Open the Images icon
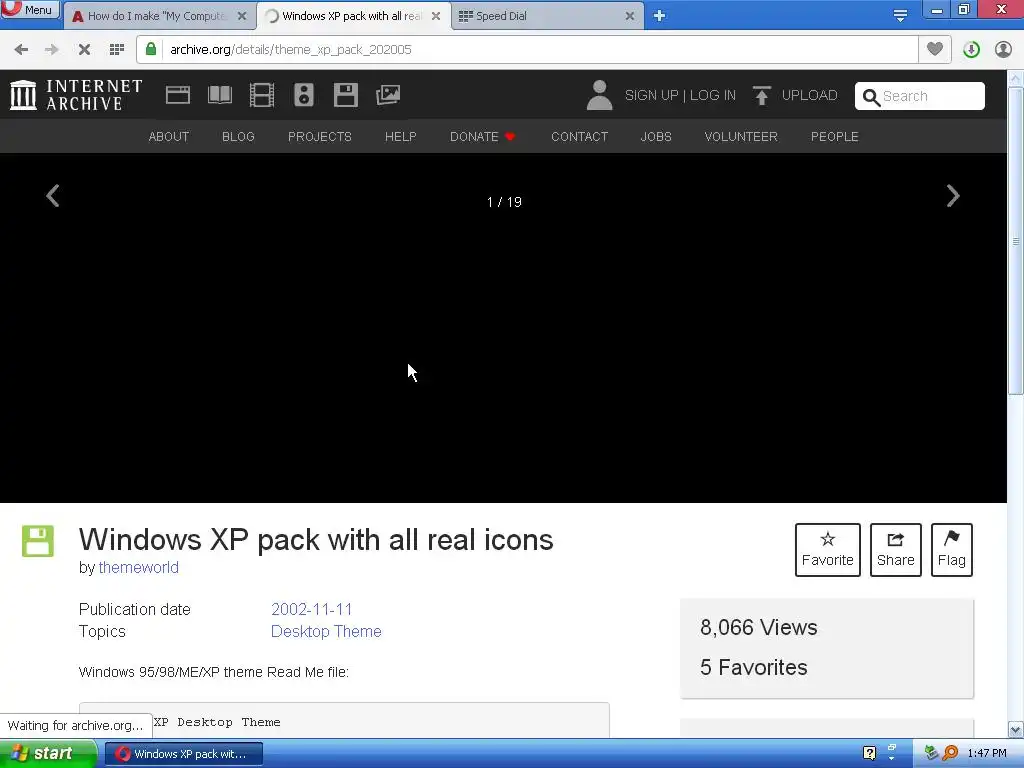1024x768 pixels. 388,95
